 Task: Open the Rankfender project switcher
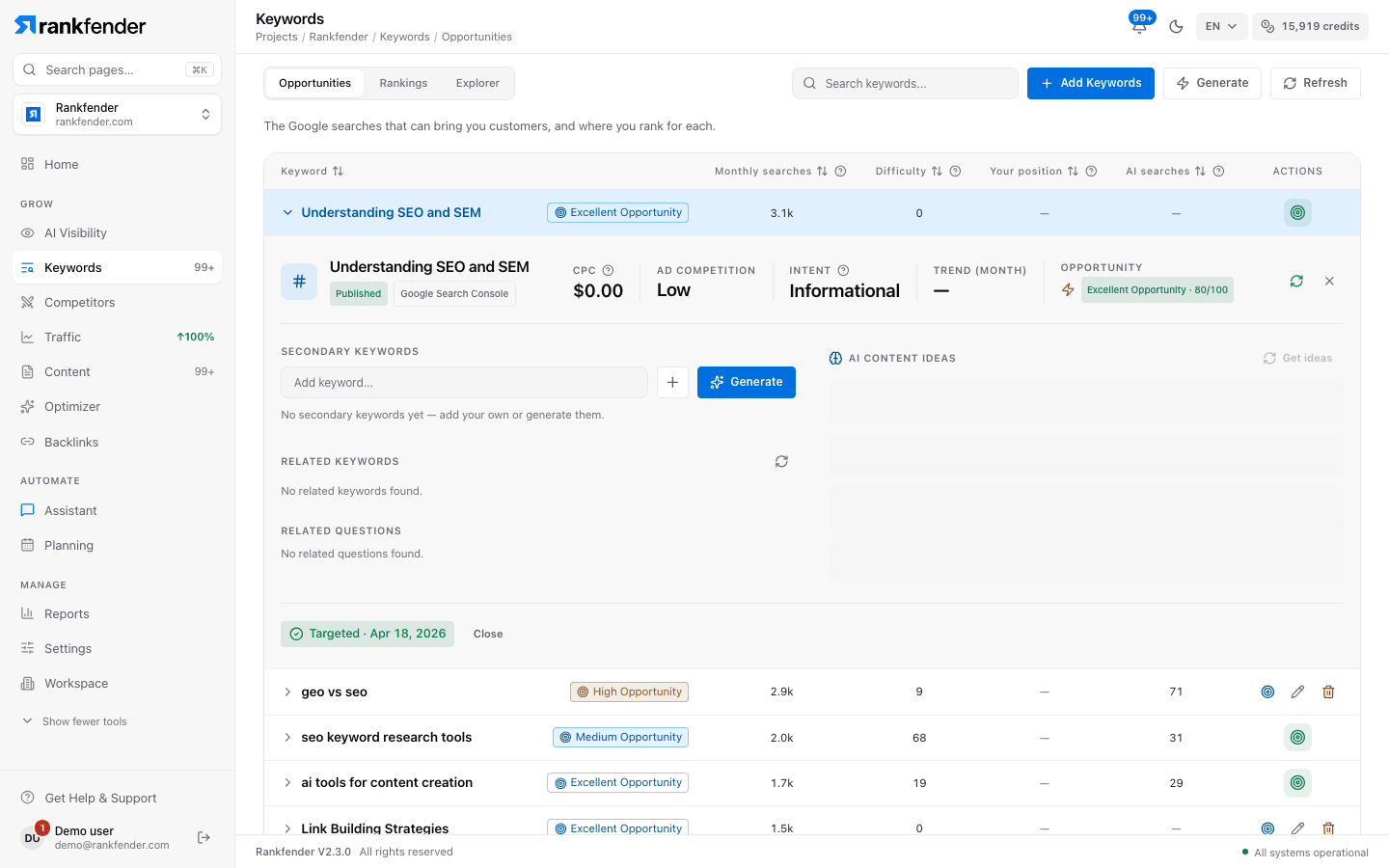point(117,115)
